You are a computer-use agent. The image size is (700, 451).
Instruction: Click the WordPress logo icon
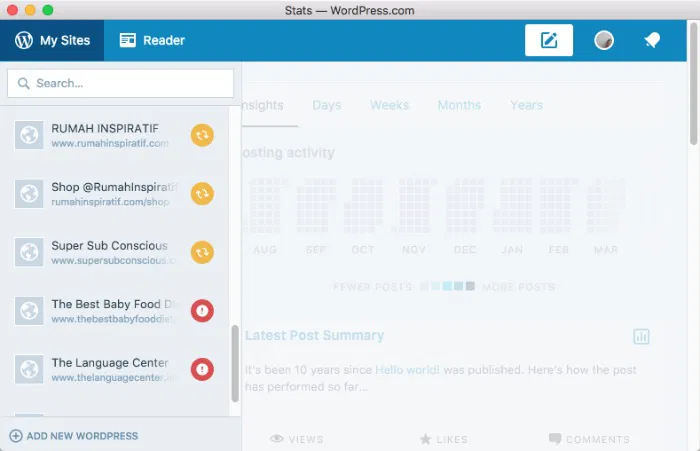[24, 40]
